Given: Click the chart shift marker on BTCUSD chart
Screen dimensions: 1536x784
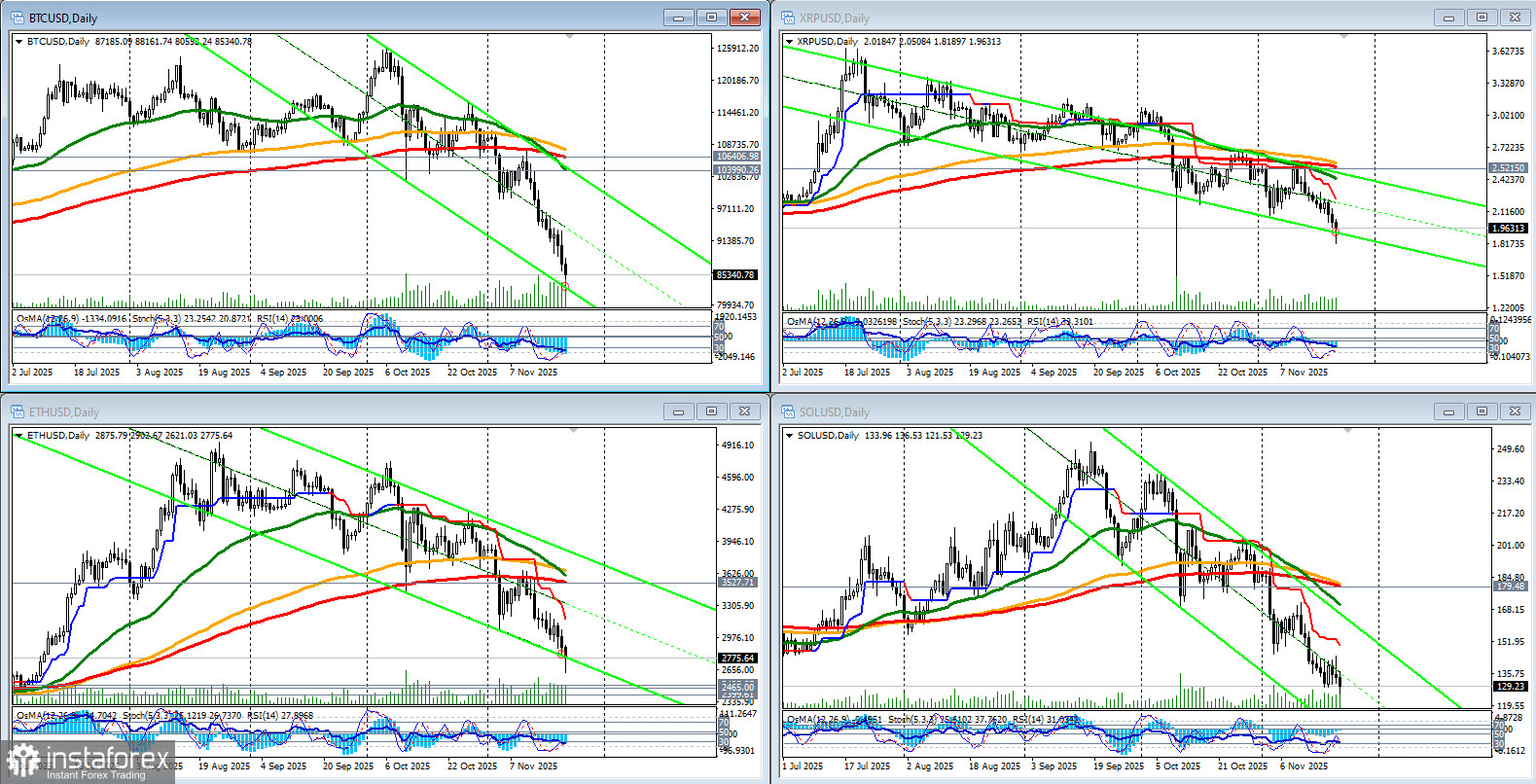Looking at the screenshot, I should pos(570,37).
